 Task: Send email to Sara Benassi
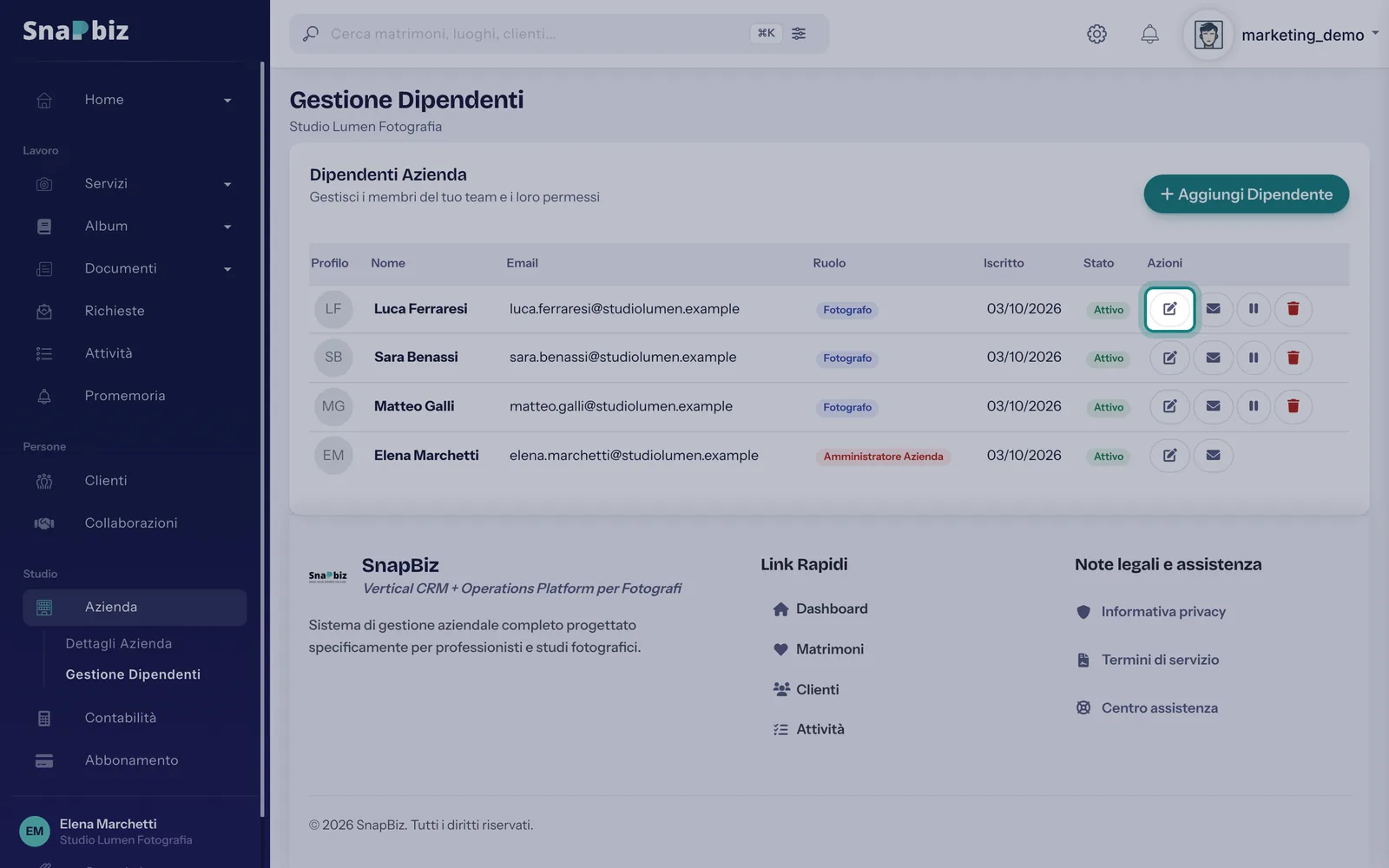1213,358
